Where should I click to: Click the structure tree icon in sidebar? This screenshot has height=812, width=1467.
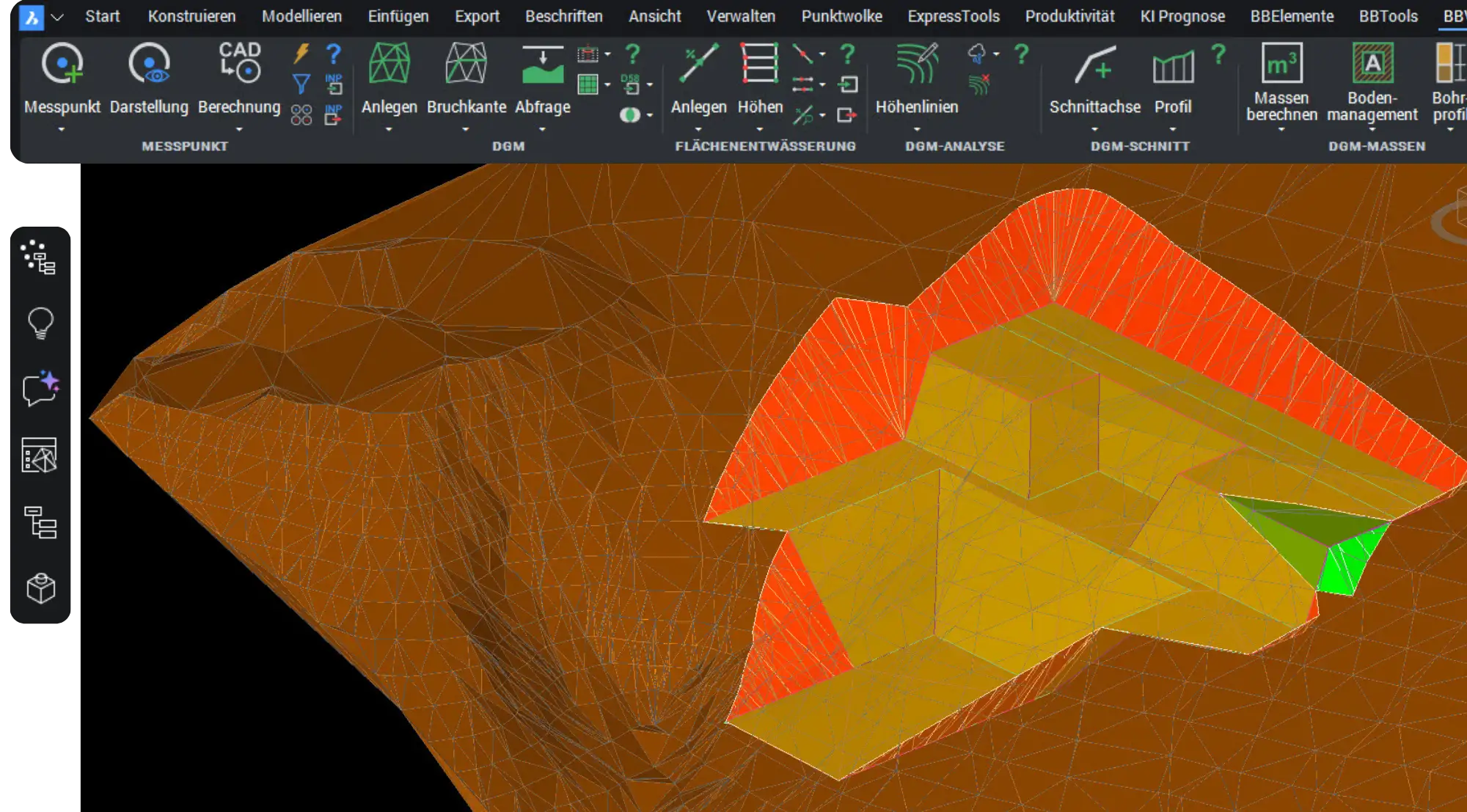(x=40, y=523)
